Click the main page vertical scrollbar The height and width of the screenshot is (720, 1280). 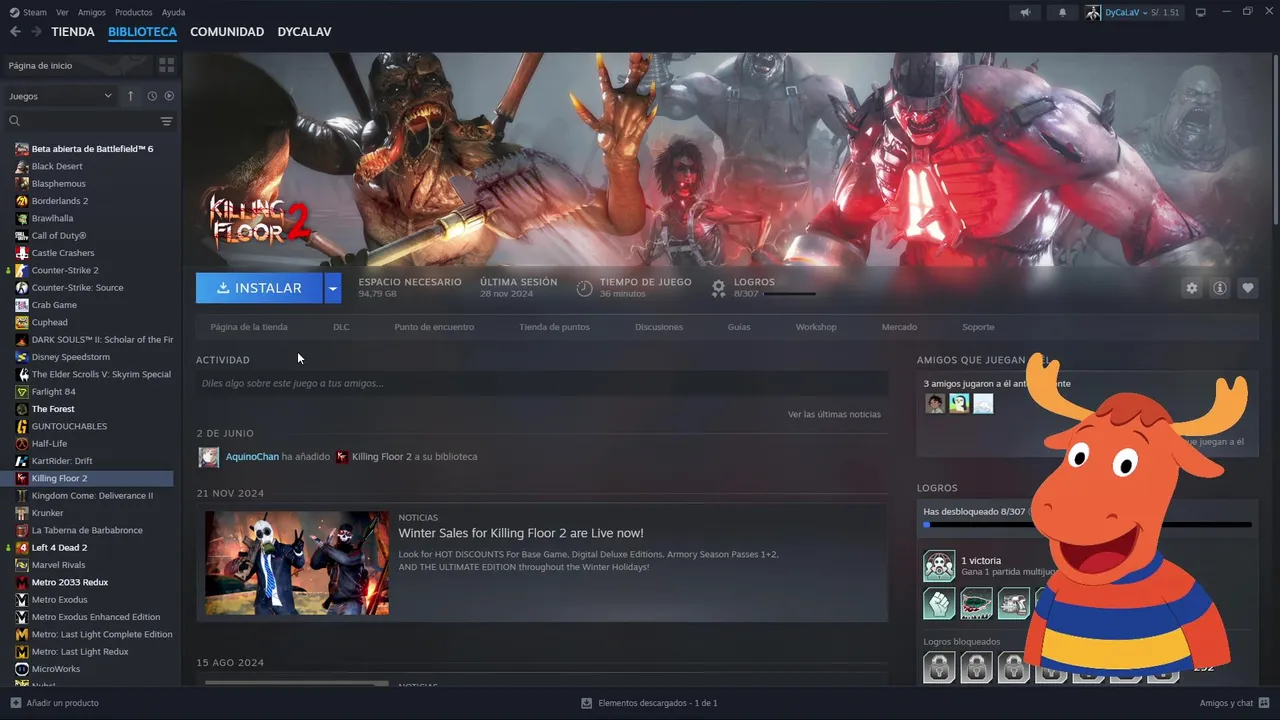[1276, 140]
